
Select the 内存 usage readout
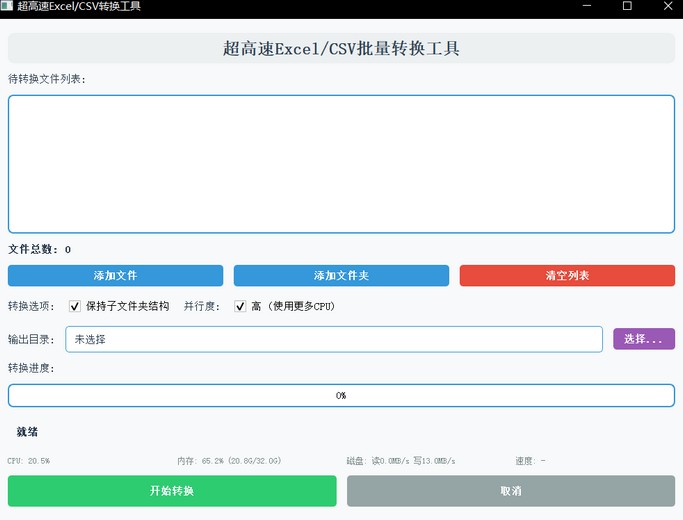[229, 461]
